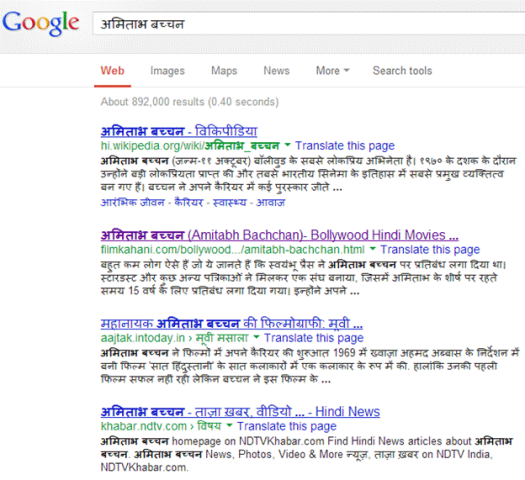Click the Google logo

point(41,23)
